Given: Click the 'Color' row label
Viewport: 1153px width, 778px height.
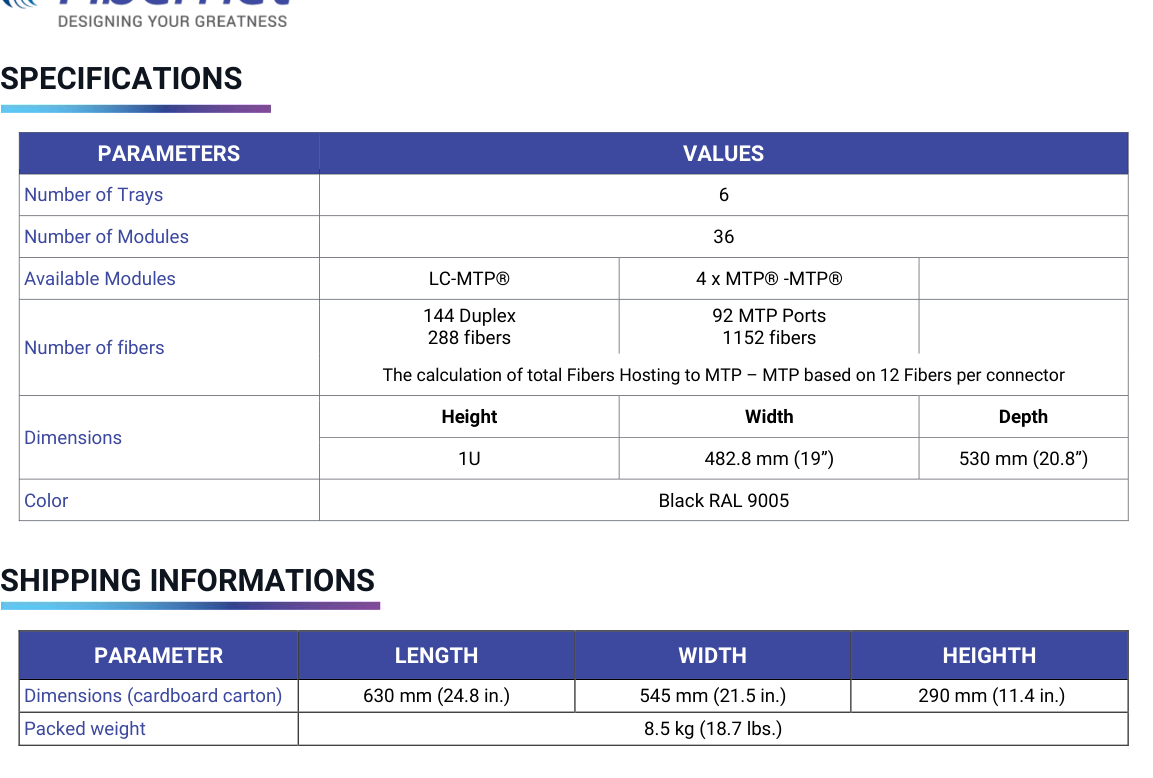Looking at the screenshot, I should pos(46,501).
